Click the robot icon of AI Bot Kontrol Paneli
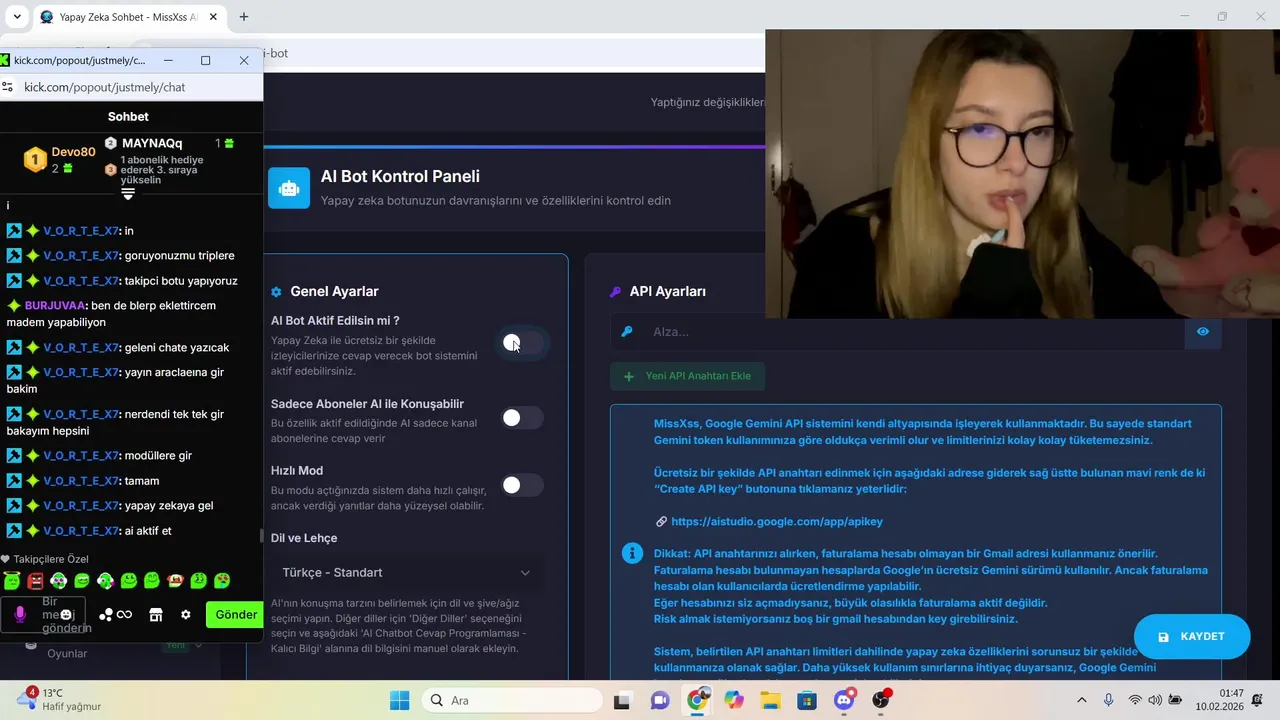 (289, 188)
